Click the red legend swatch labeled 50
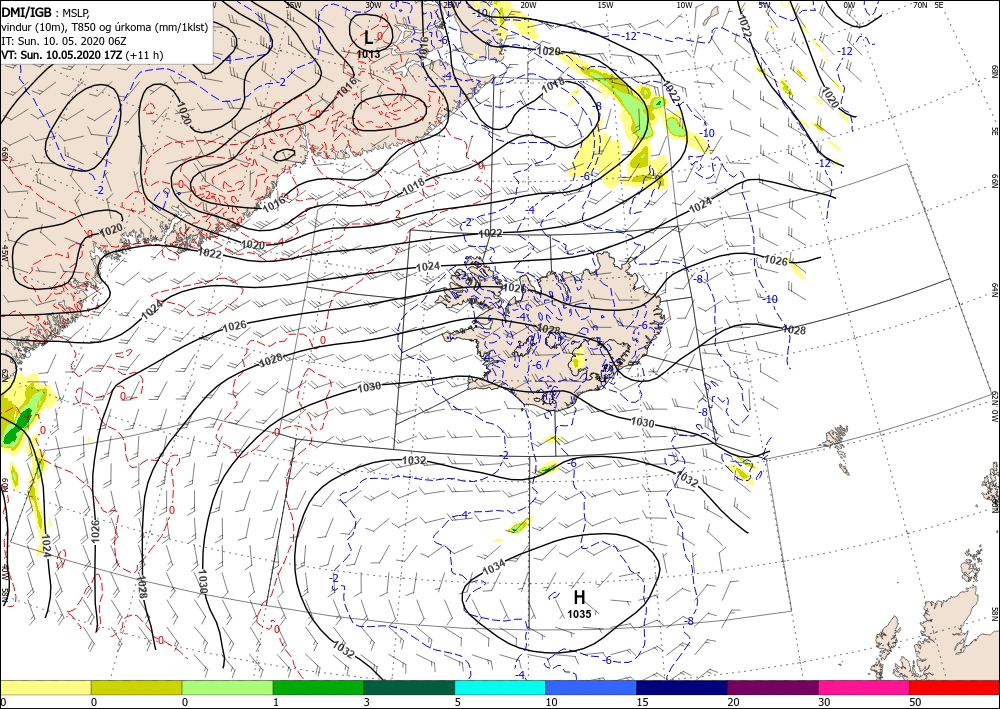The width and height of the screenshot is (1000, 709). click(954, 687)
